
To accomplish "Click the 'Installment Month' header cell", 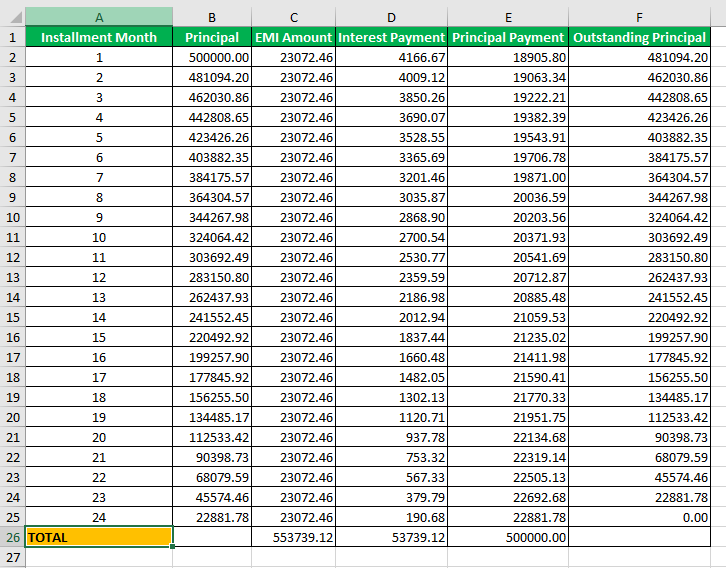I will [x=99, y=37].
